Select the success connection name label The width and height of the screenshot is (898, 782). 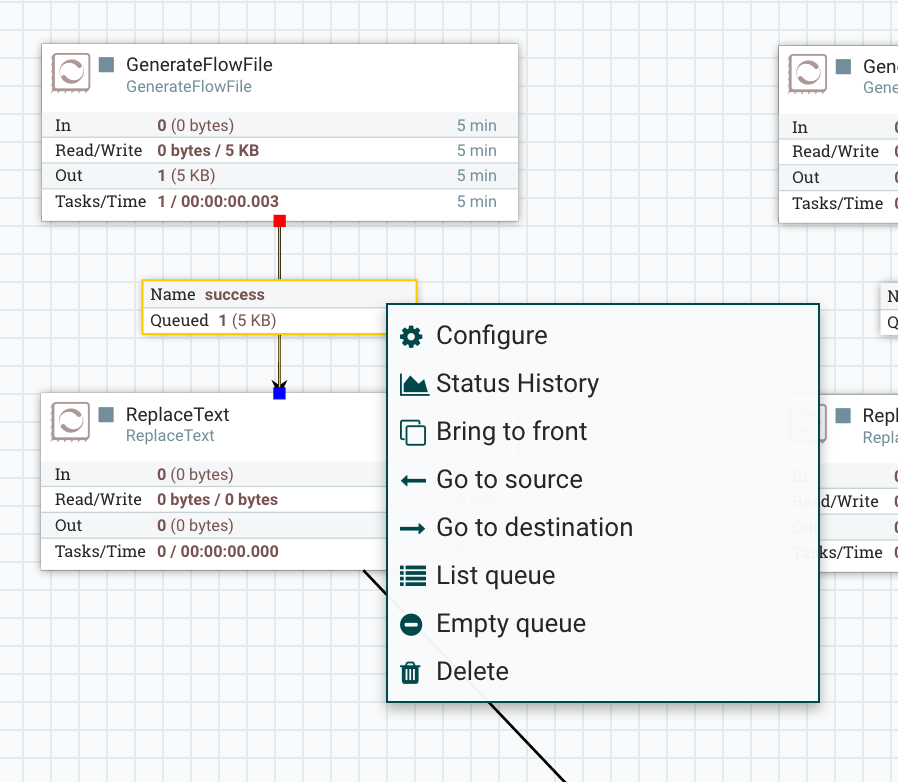click(234, 295)
